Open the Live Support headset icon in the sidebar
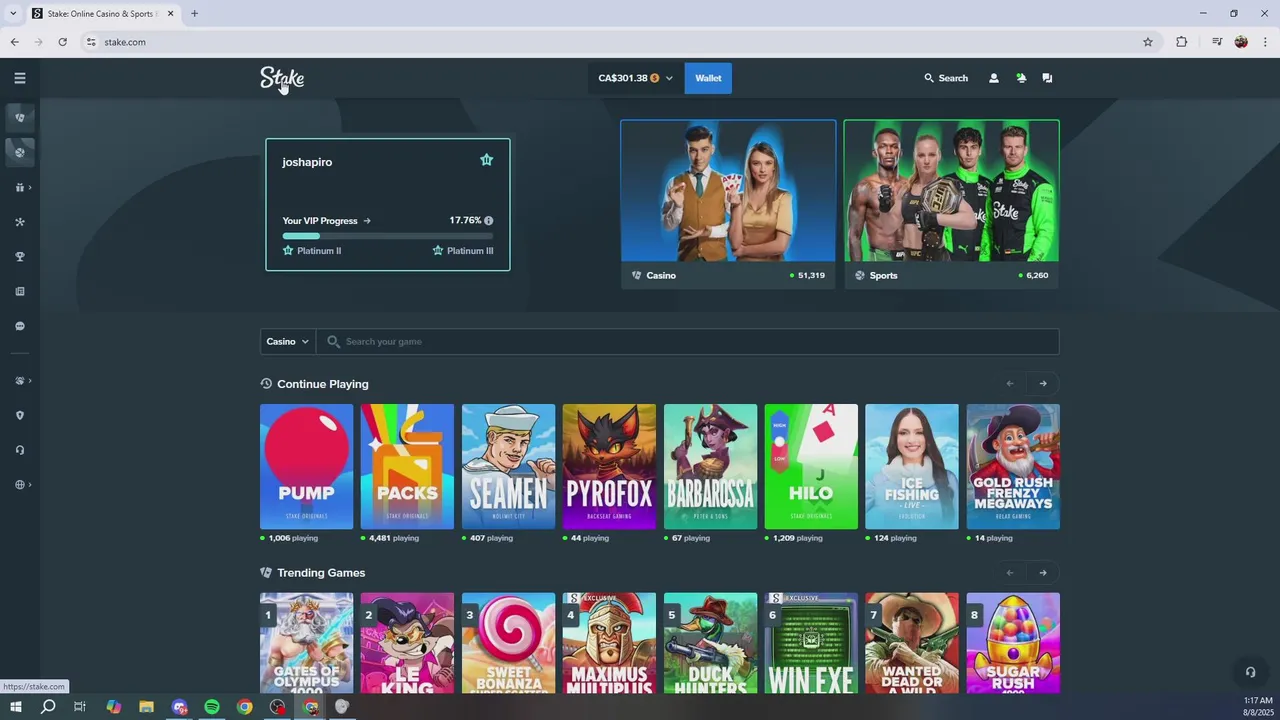The image size is (1280, 720). coord(19,450)
